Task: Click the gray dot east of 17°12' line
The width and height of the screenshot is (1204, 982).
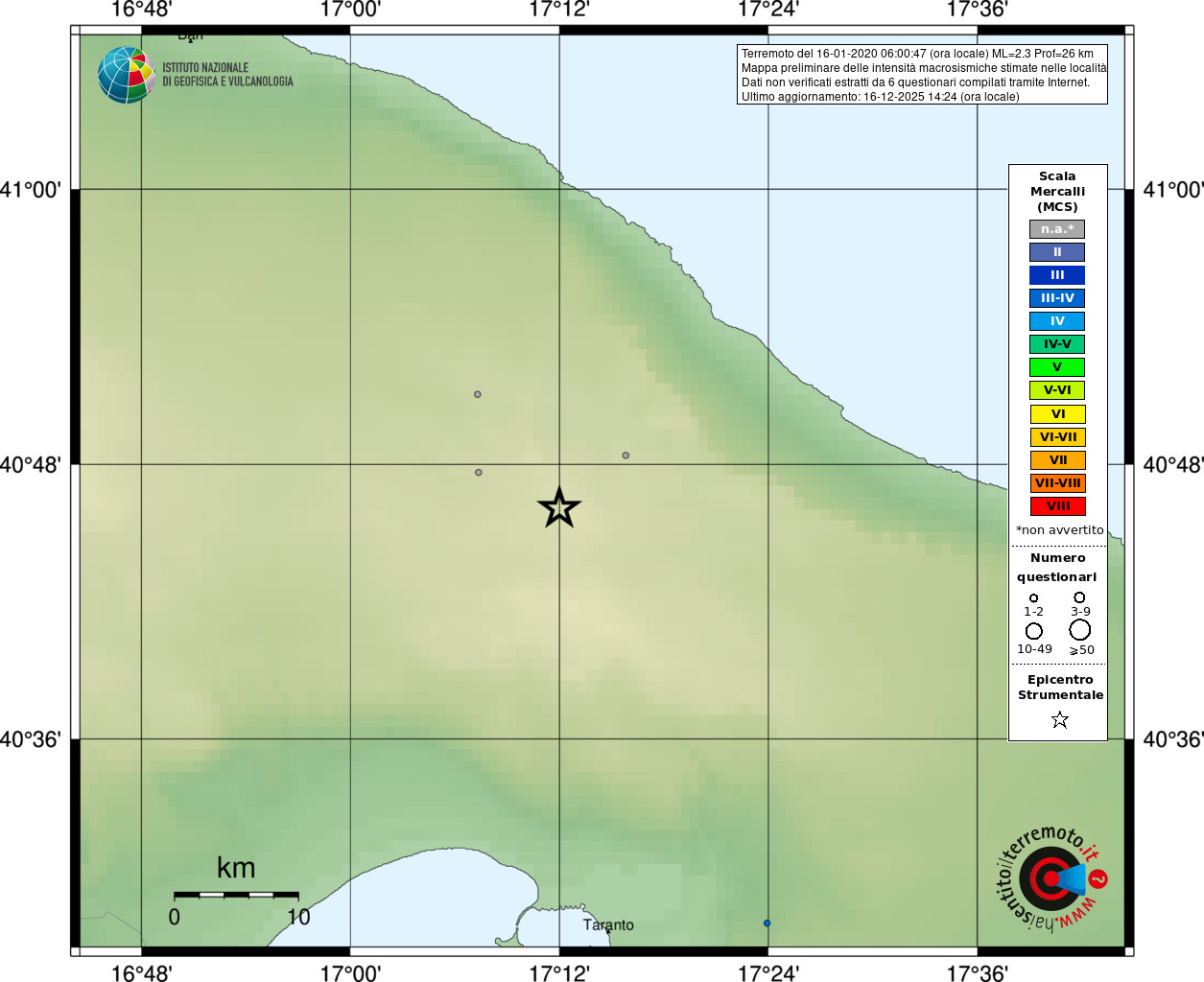Action: [x=626, y=456]
